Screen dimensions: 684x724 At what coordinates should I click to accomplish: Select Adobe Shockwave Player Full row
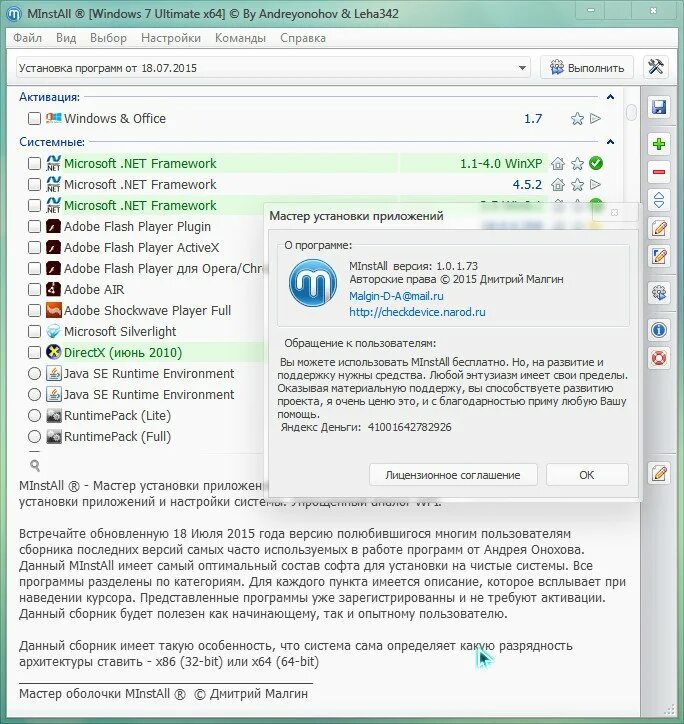pos(147,310)
